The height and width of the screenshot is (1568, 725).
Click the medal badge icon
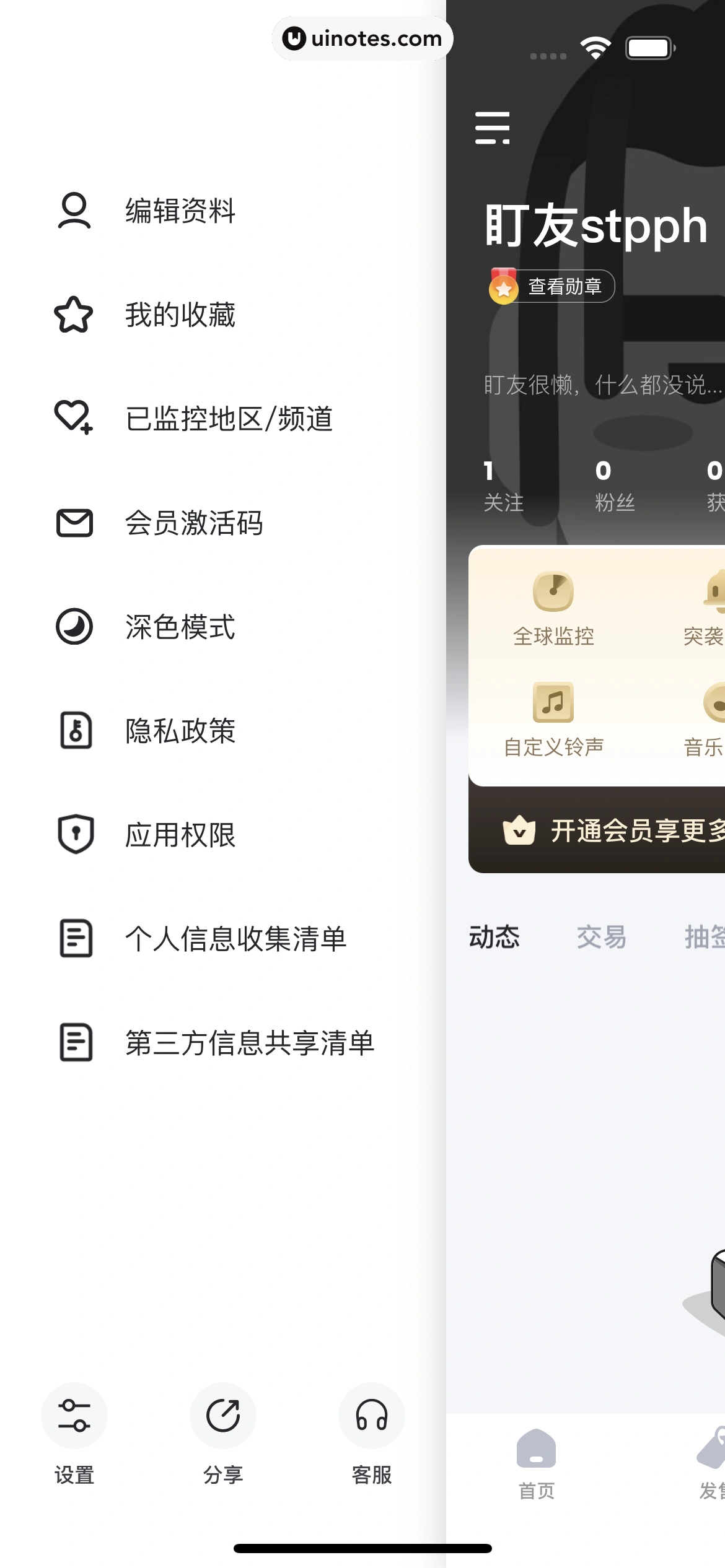(x=503, y=287)
